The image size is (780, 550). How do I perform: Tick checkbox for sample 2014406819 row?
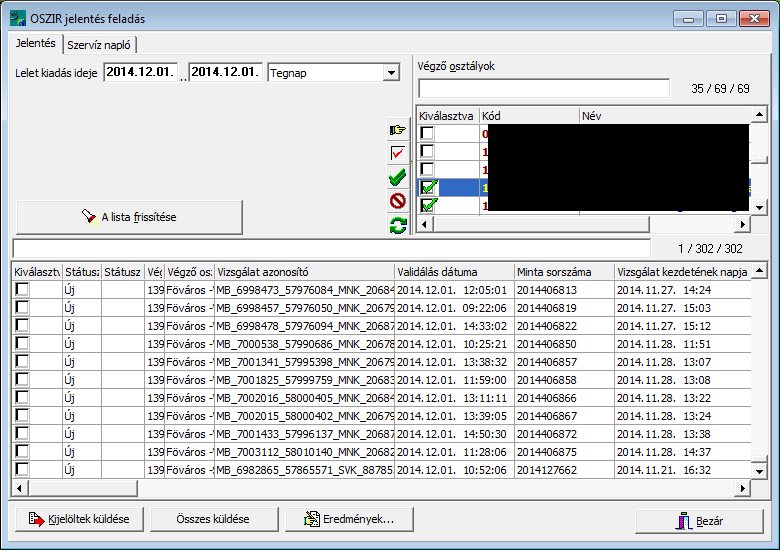click(22, 307)
